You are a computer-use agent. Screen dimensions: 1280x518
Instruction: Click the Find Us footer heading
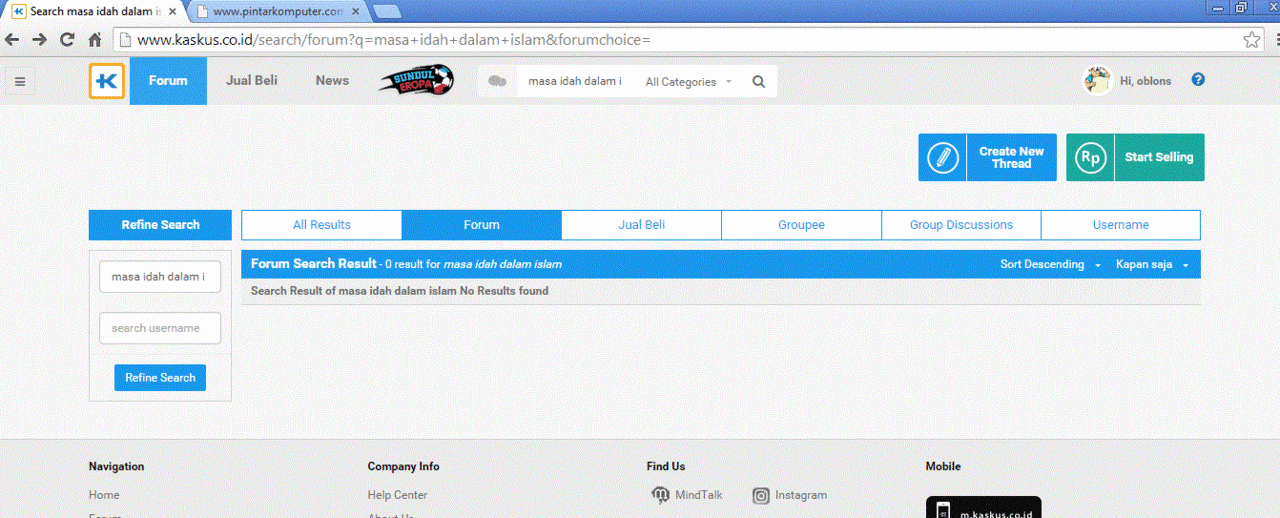coord(666,466)
